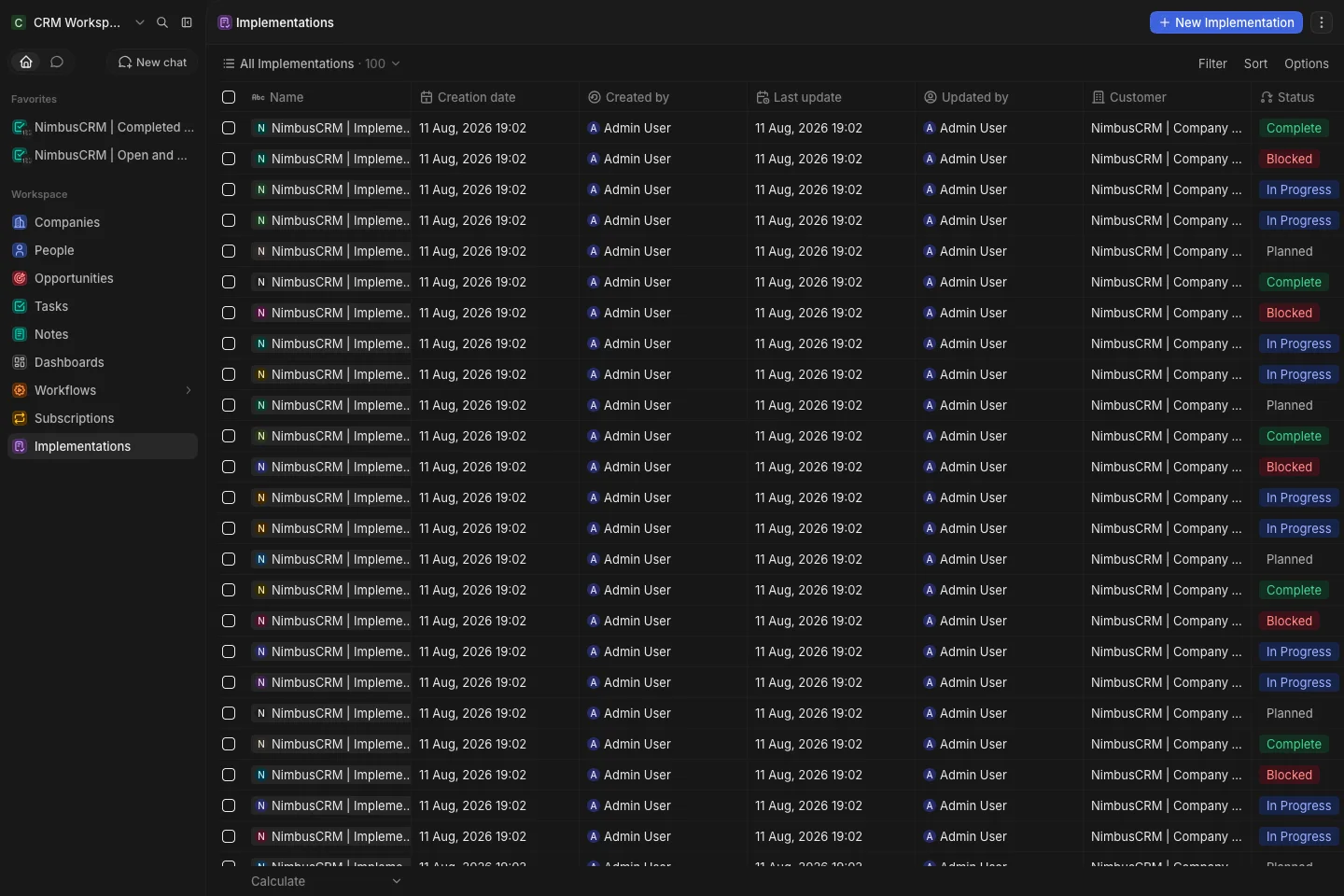Click the list view icon beside All Implementations
This screenshot has width=1344, height=896.
229,63
